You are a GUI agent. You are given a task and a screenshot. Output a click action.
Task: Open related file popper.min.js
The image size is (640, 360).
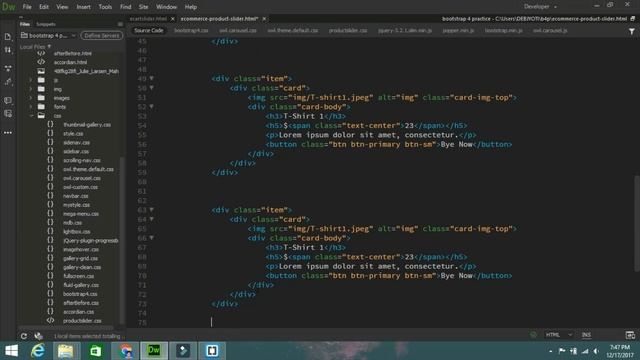pos(458,31)
